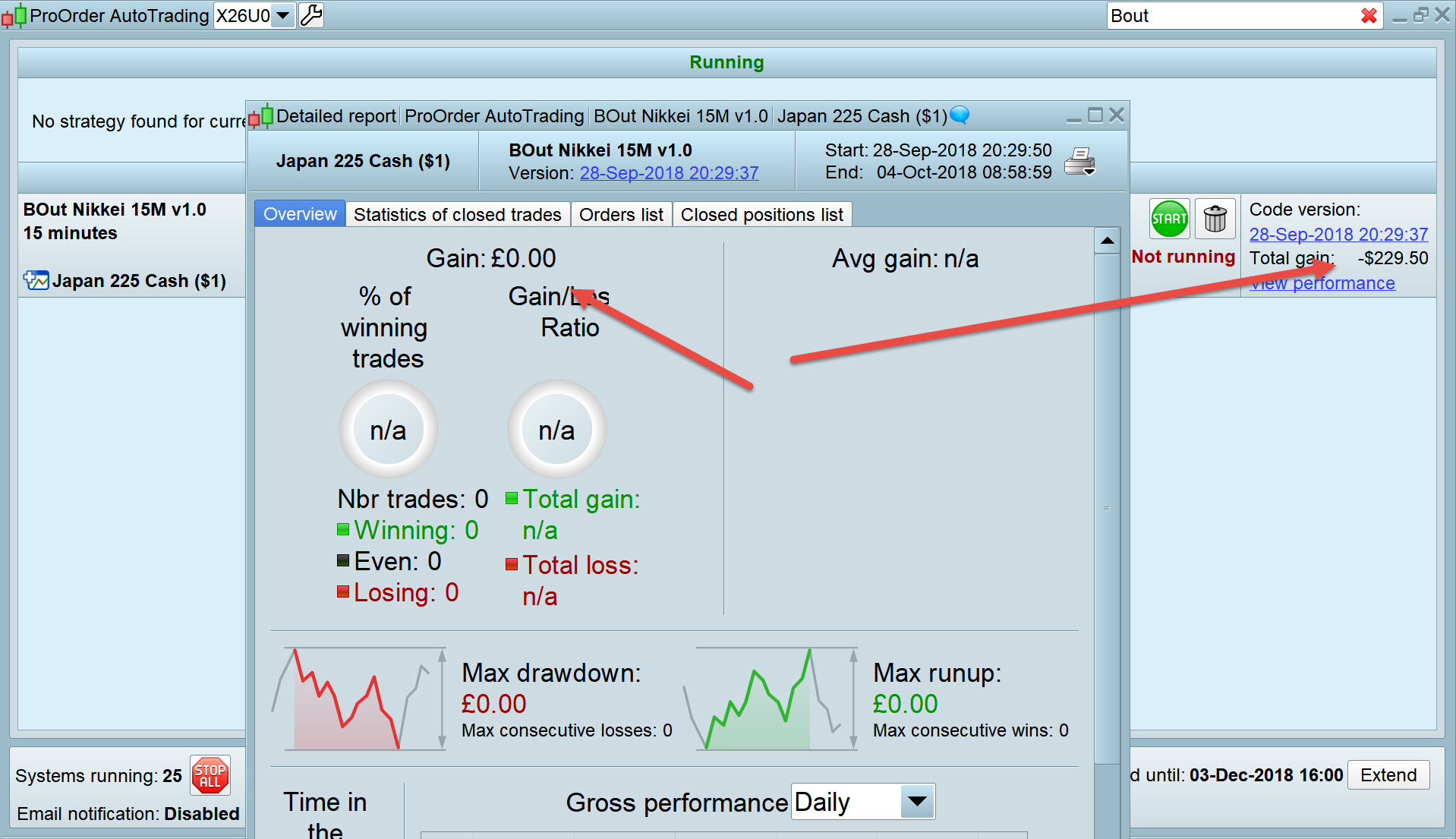Switch to the Overview tab
This screenshot has width=1456, height=839.
300,214
